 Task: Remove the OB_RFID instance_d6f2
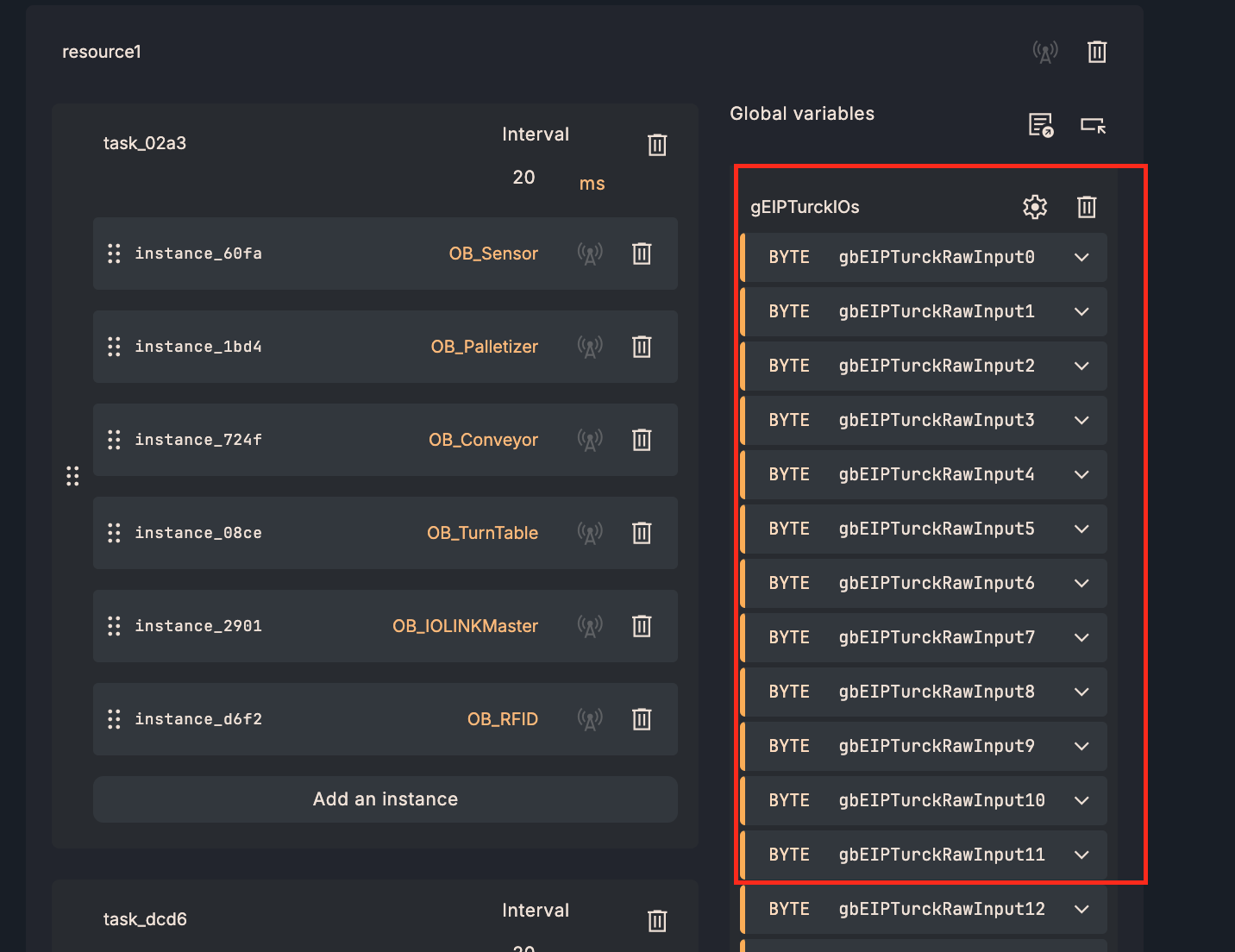tap(641, 719)
